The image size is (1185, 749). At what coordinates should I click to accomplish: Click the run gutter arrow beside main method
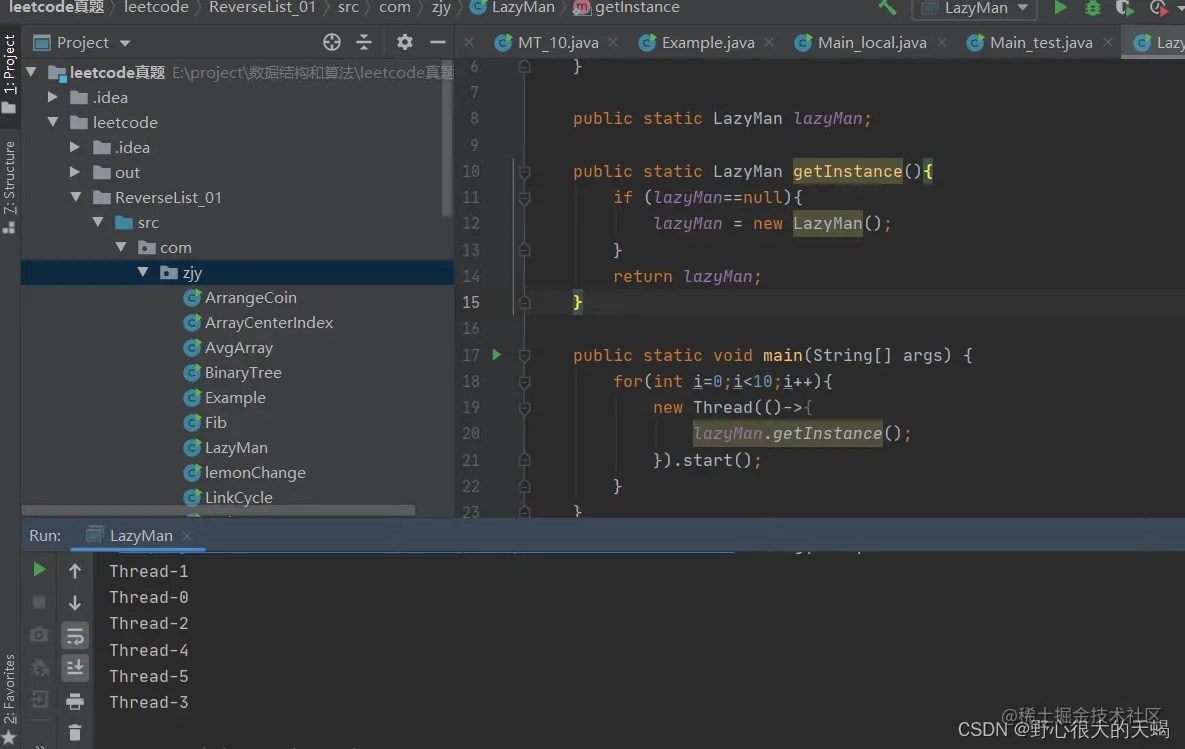pos(497,354)
